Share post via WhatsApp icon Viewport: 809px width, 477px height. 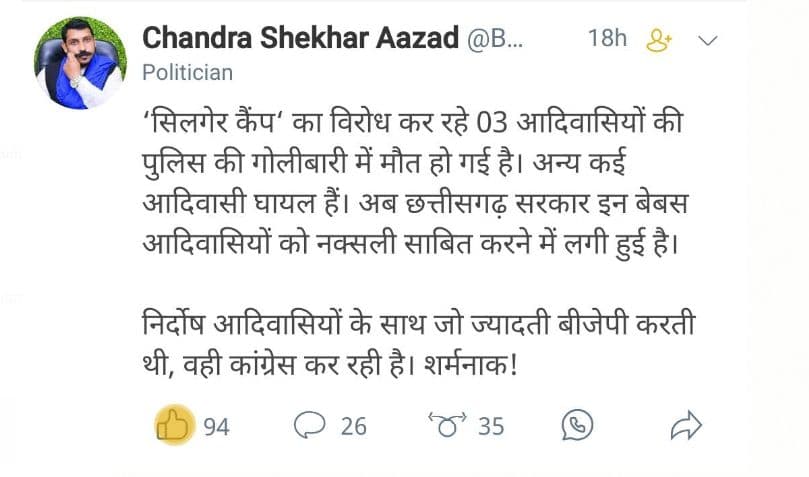[x=577, y=426]
